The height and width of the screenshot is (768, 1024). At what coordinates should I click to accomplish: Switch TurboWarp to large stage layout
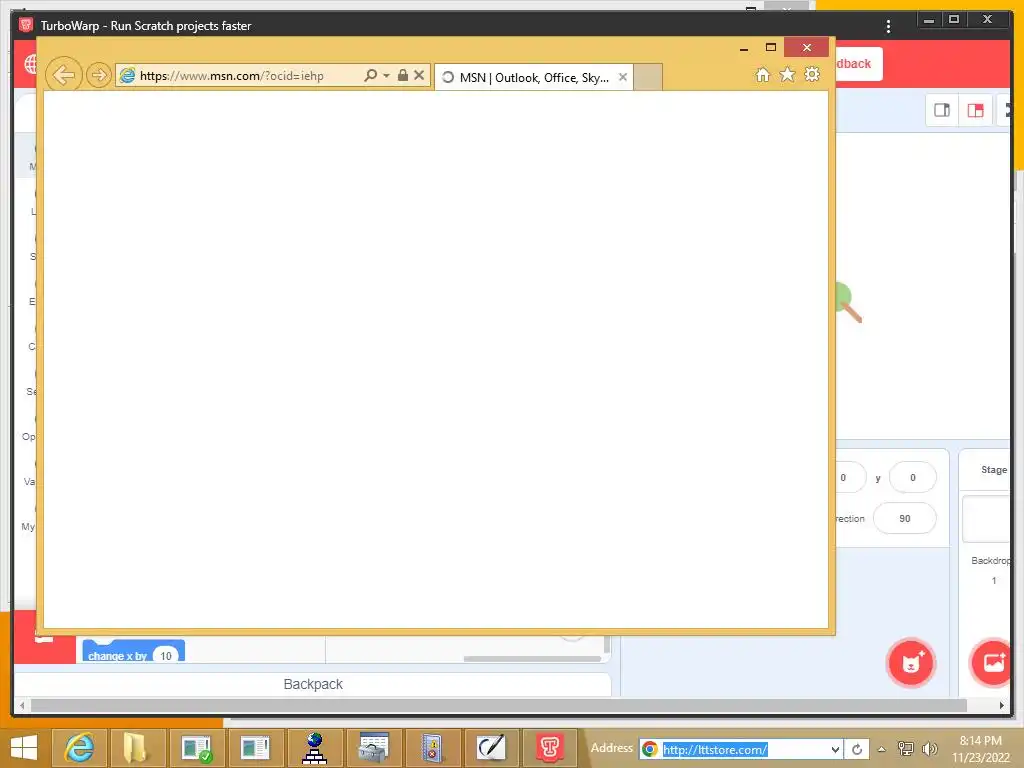(976, 110)
